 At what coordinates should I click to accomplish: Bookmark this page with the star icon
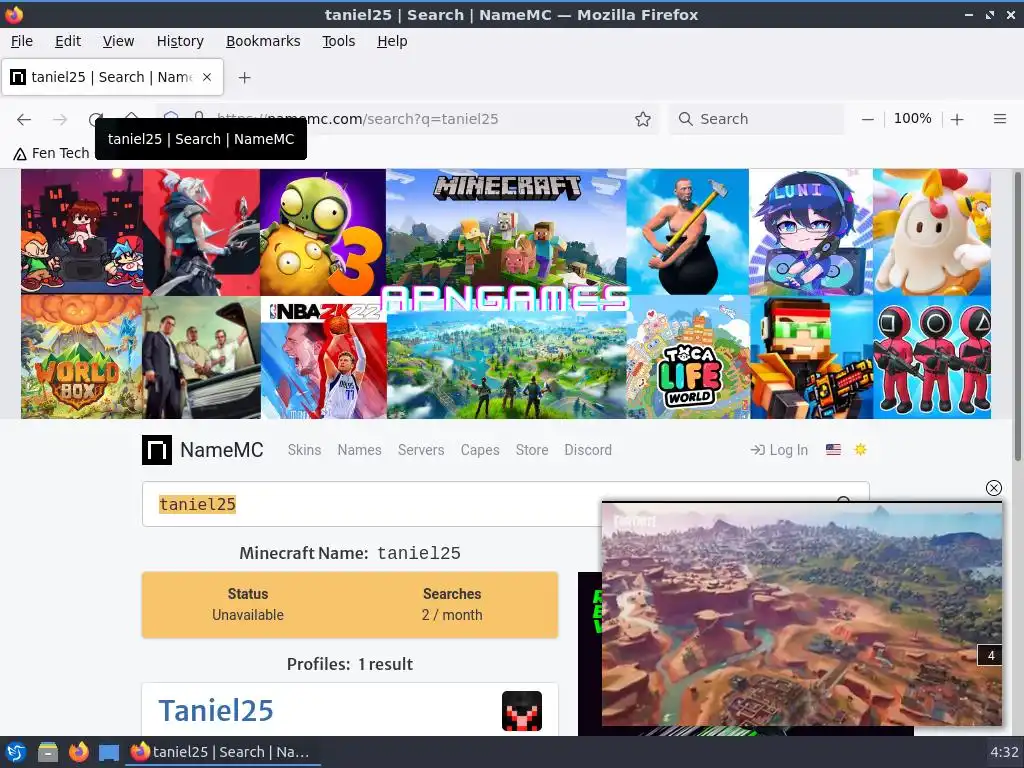click(x=643, y=119)
